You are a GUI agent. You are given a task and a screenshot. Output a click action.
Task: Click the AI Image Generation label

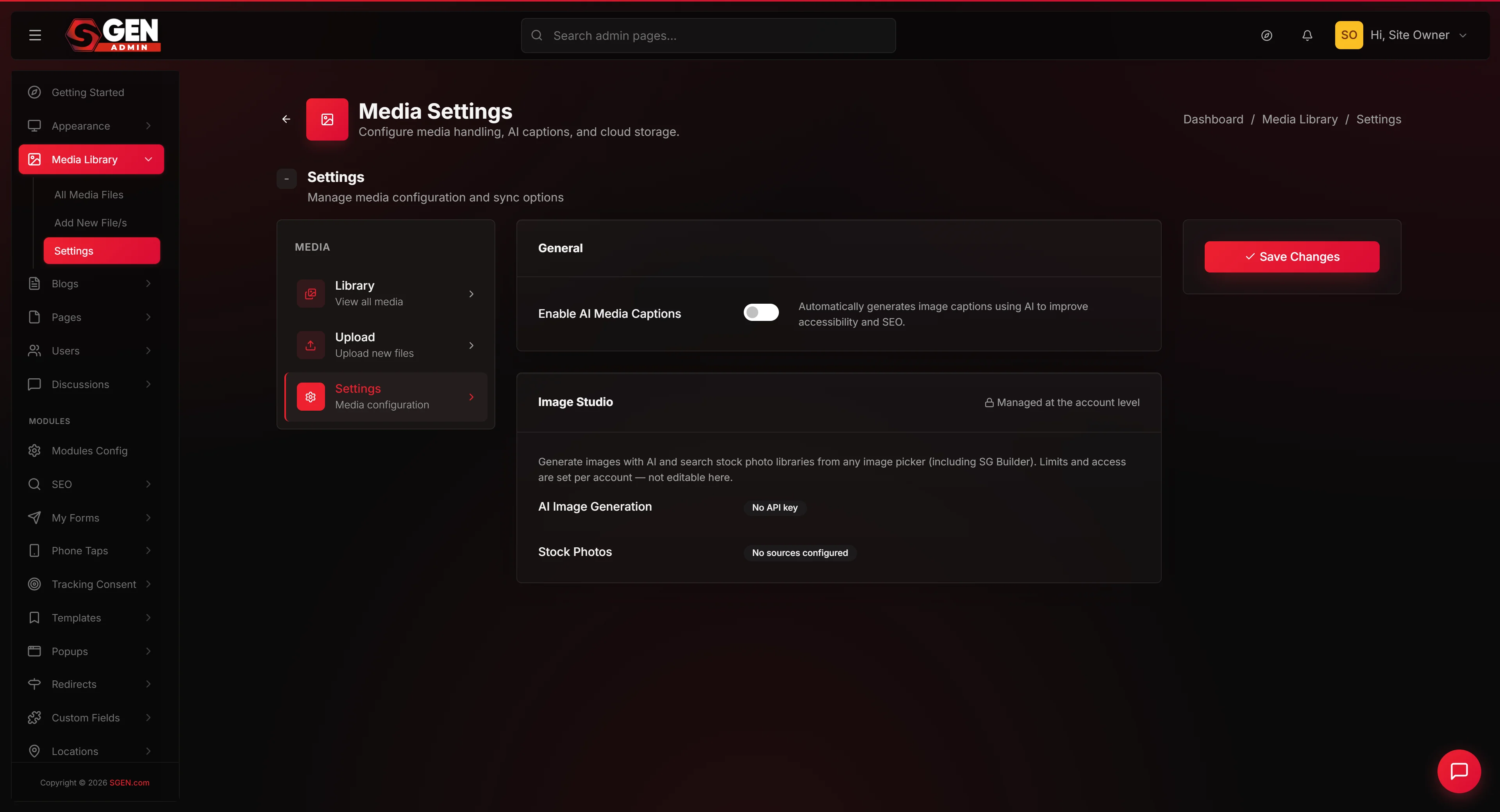(x=595, y=506)
